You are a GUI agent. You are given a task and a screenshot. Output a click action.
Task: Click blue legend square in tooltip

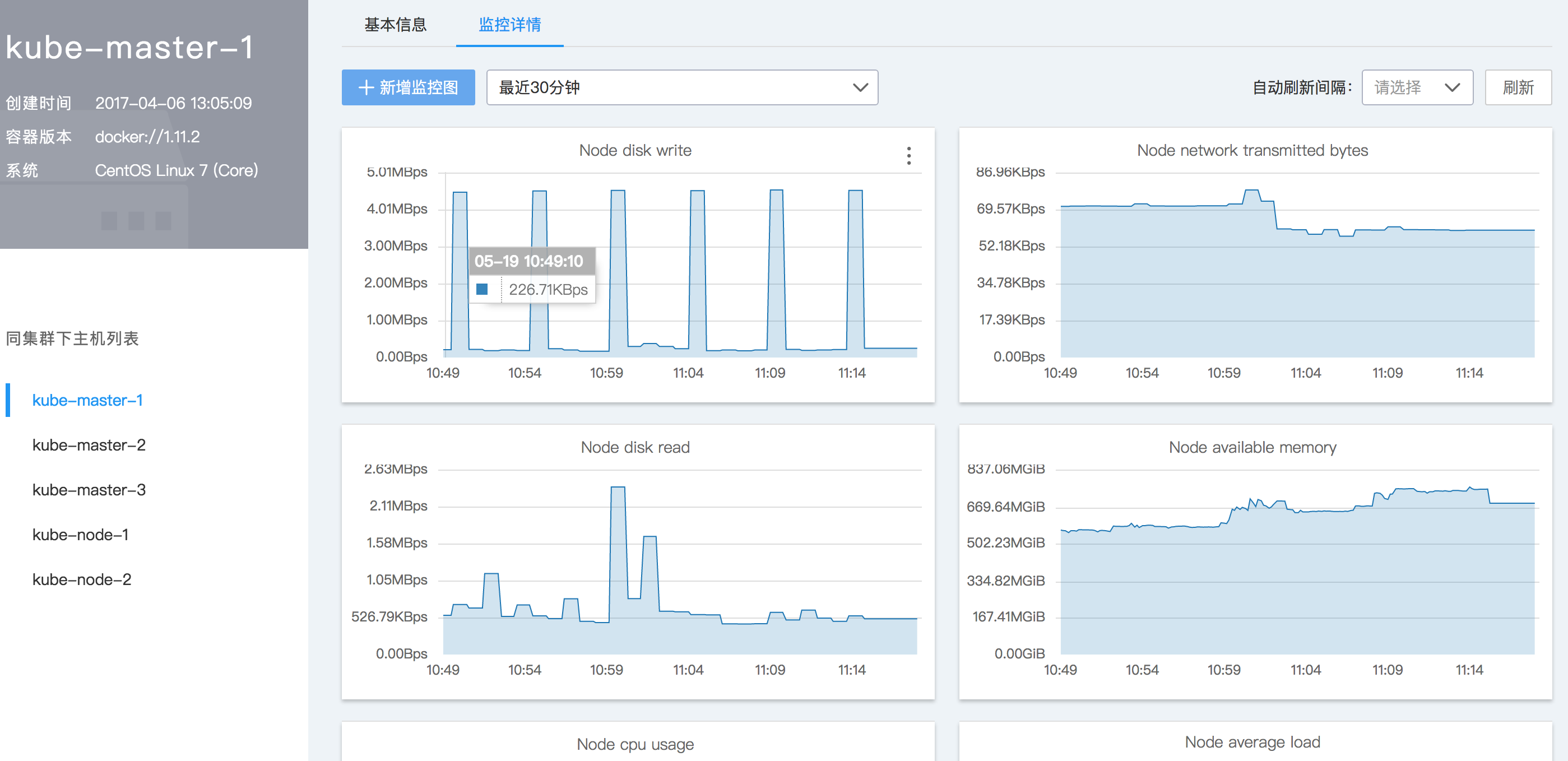[481, 289]
